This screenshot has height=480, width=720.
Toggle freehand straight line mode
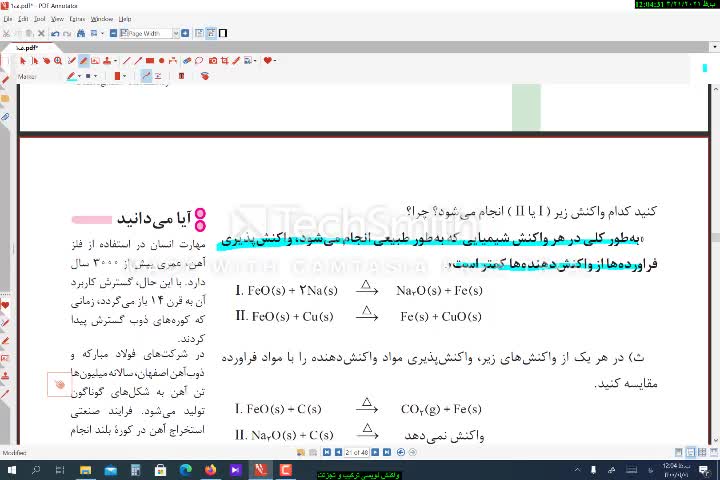pos(146,76)
